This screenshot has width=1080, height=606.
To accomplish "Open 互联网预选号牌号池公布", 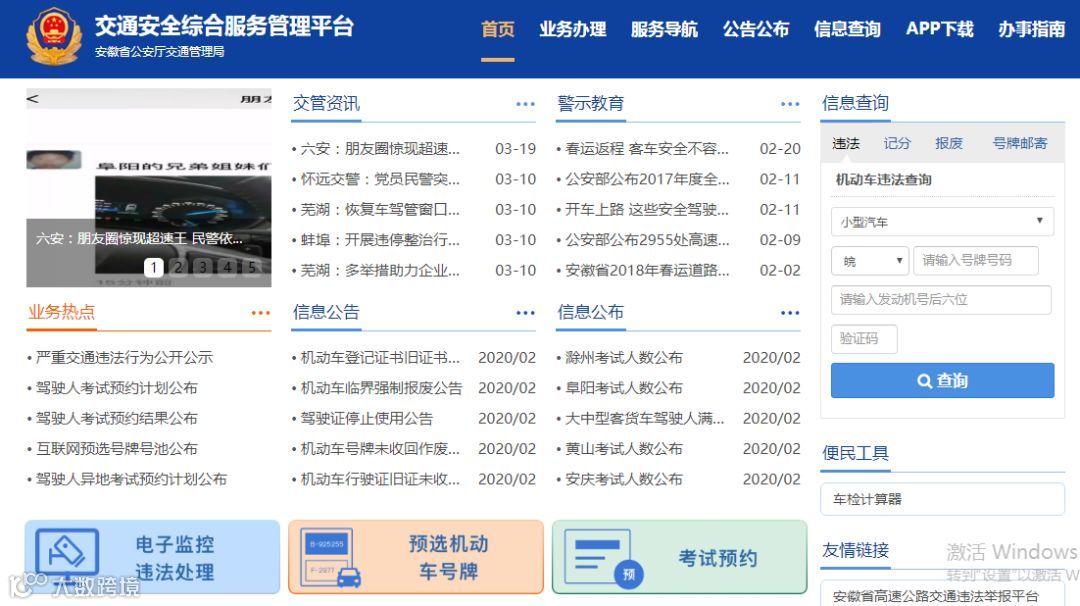I will click(116, 448).
